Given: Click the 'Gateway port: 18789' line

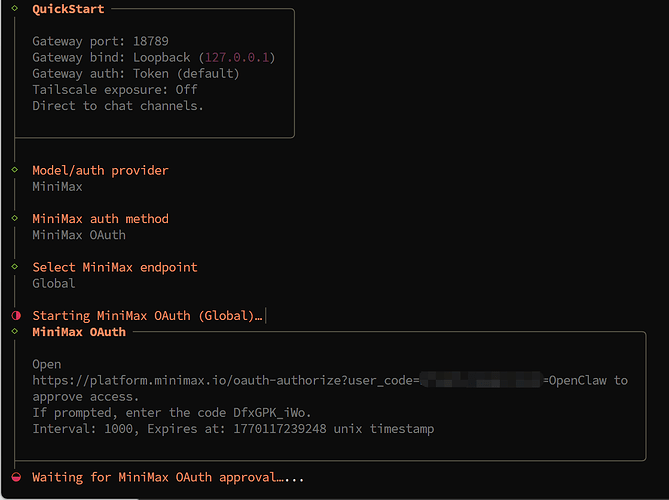Looking at the screenshot, I should [x=100, y=41].
